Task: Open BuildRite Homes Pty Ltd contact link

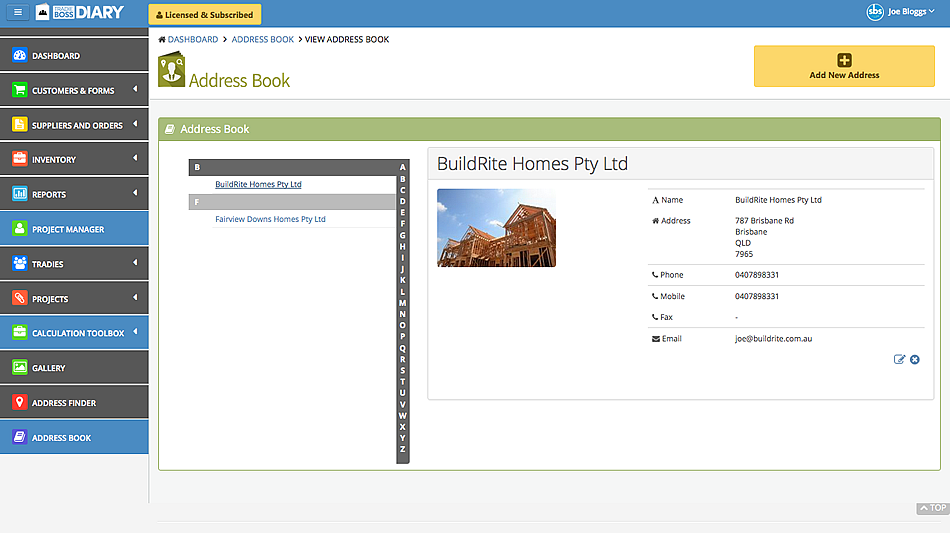Action: 258,184
